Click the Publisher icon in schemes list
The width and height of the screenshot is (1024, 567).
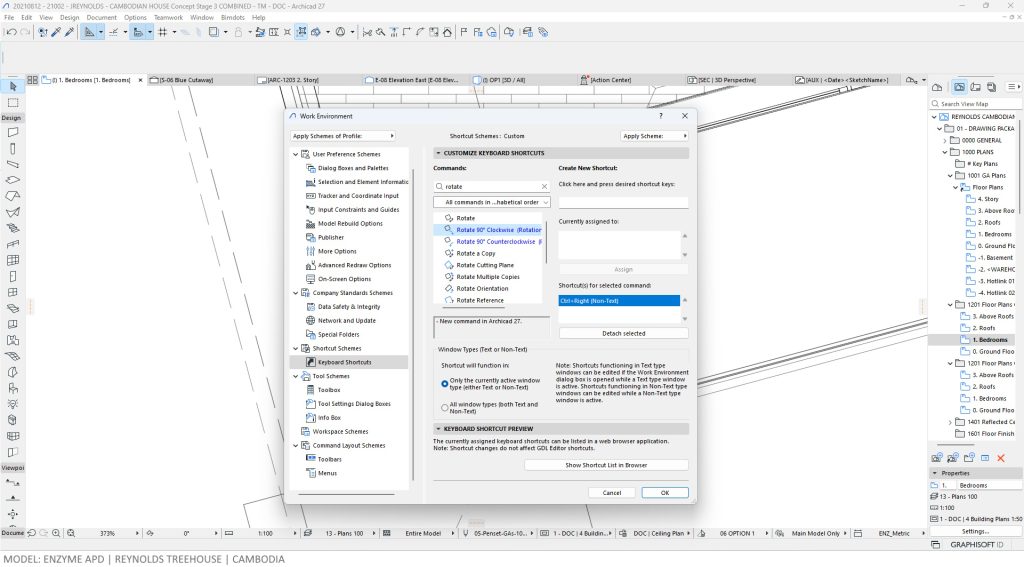311,238
